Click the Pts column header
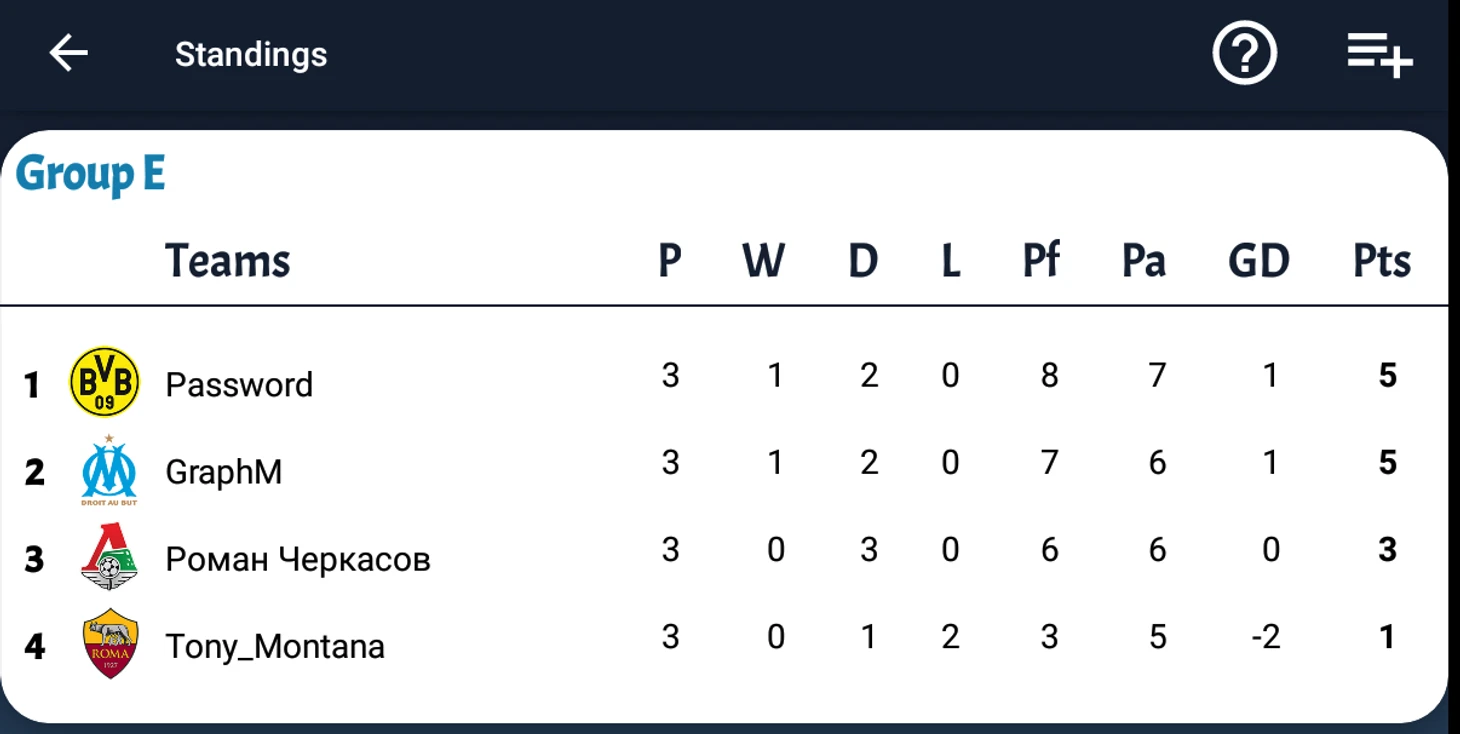1460x734 pixels. pyautogui.click(x=1382, y=261)
